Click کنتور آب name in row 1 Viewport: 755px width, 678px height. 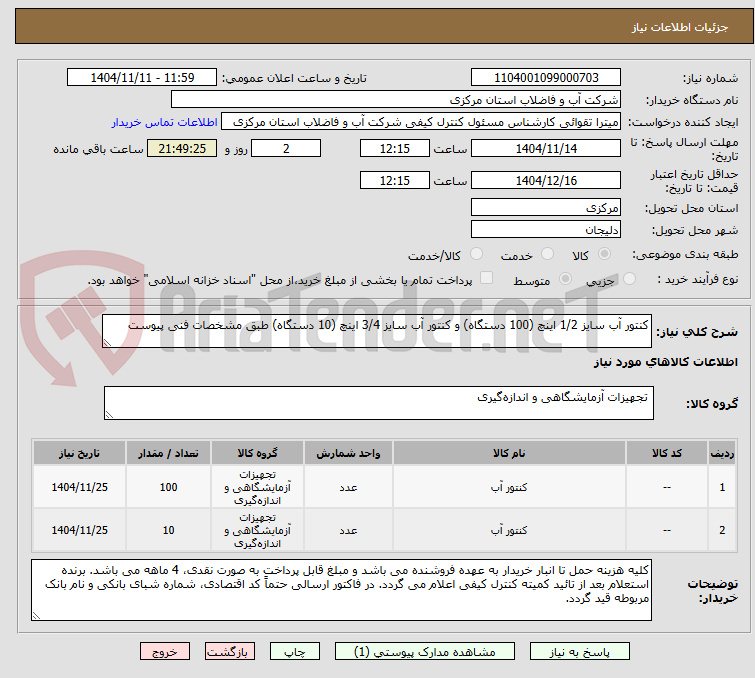(509, 487)
